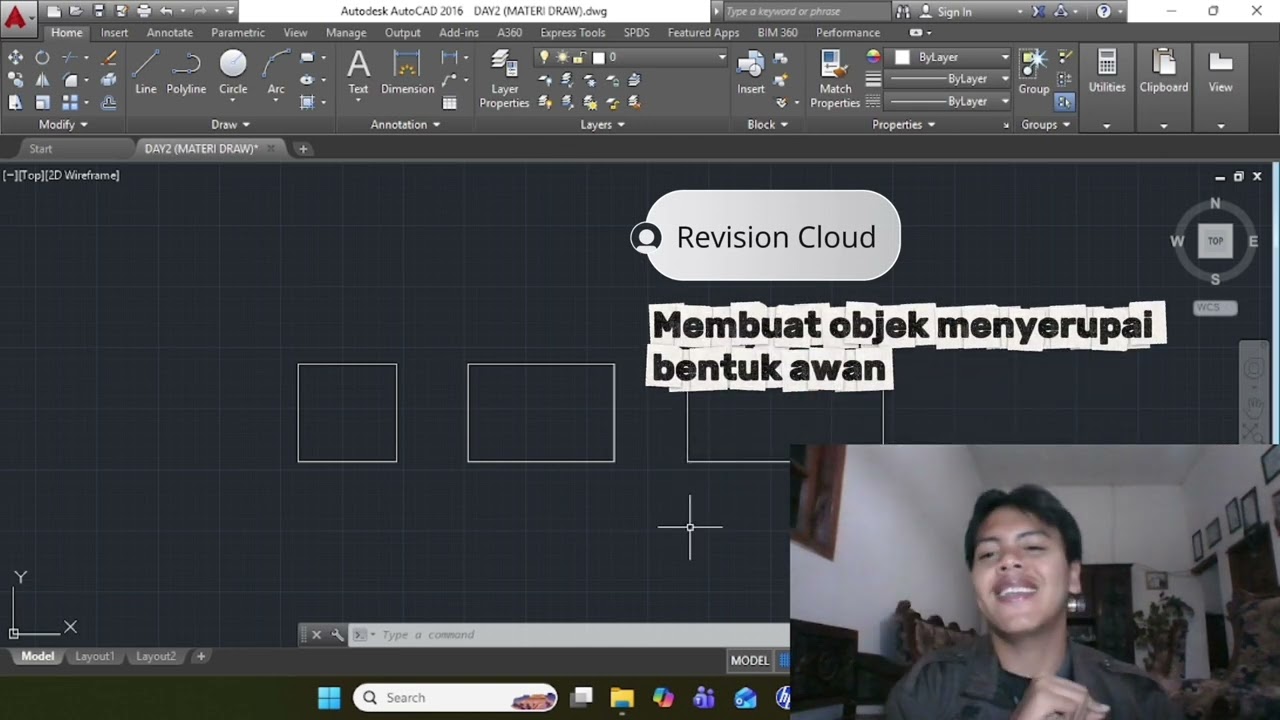Switch to the Annotate ribbon tab

[170, 32]
